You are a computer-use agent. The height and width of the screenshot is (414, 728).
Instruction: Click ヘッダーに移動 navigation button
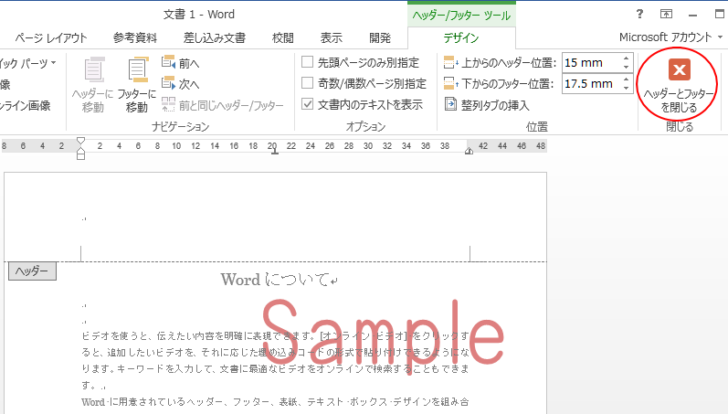pyautogui.click(x=93, y=85)
